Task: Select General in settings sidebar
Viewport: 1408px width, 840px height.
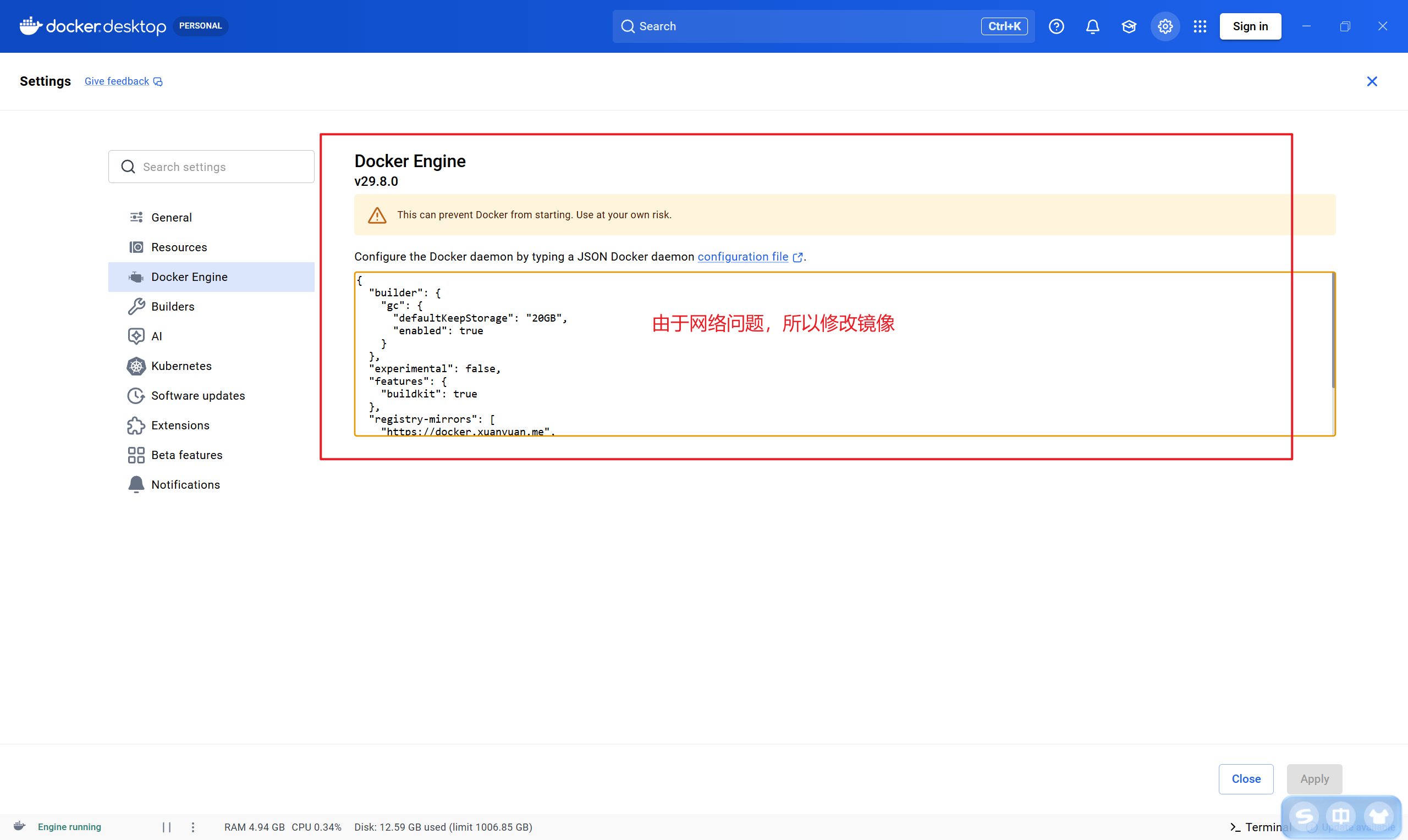Action: click(x=211, y=217)
